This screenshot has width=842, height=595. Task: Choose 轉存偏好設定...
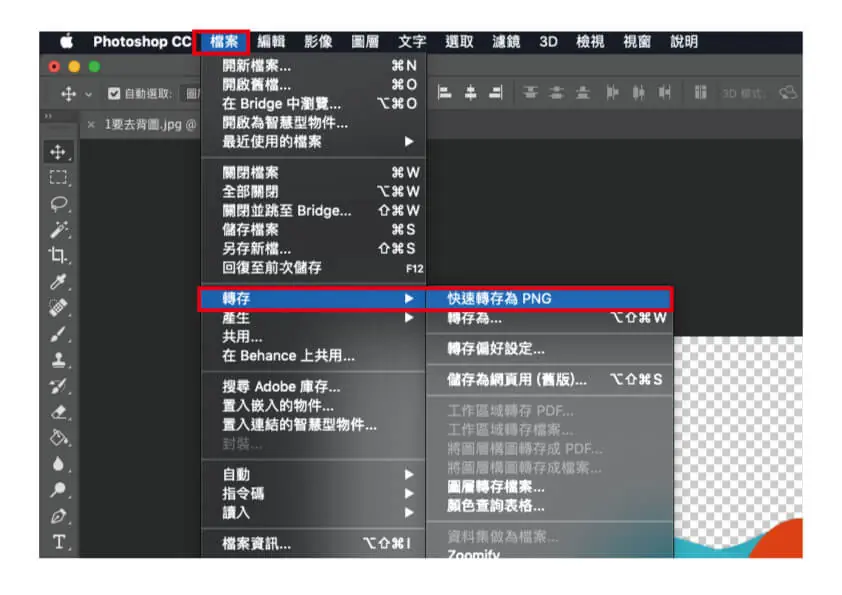549,349
